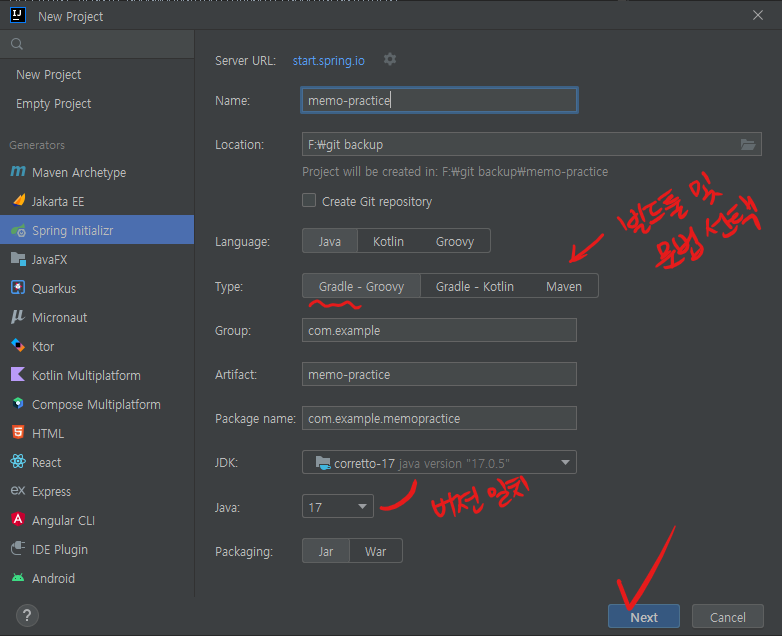Viewport: 782px width, 636px height.
Task: Click the generator search field
Action: [x=97, y=44]
